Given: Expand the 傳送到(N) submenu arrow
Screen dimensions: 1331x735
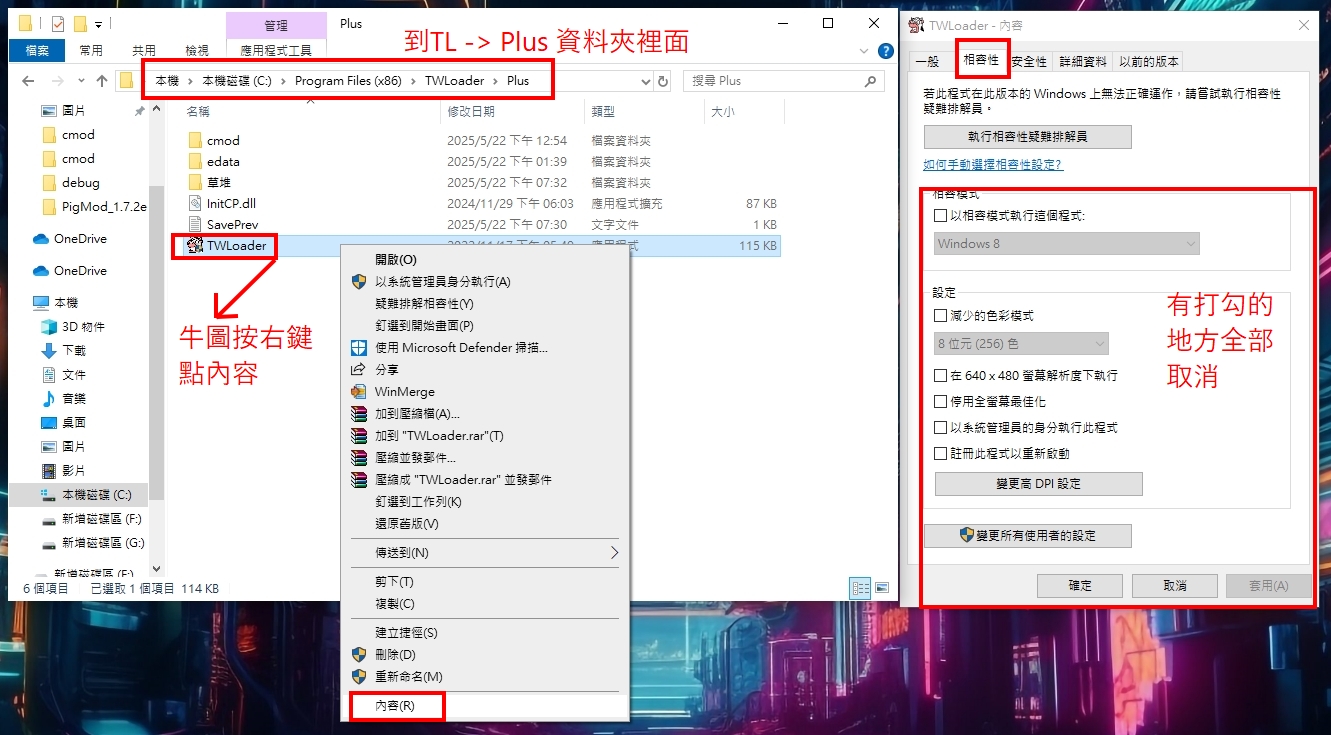Looking at the screenshot, I should coord(614,553).
